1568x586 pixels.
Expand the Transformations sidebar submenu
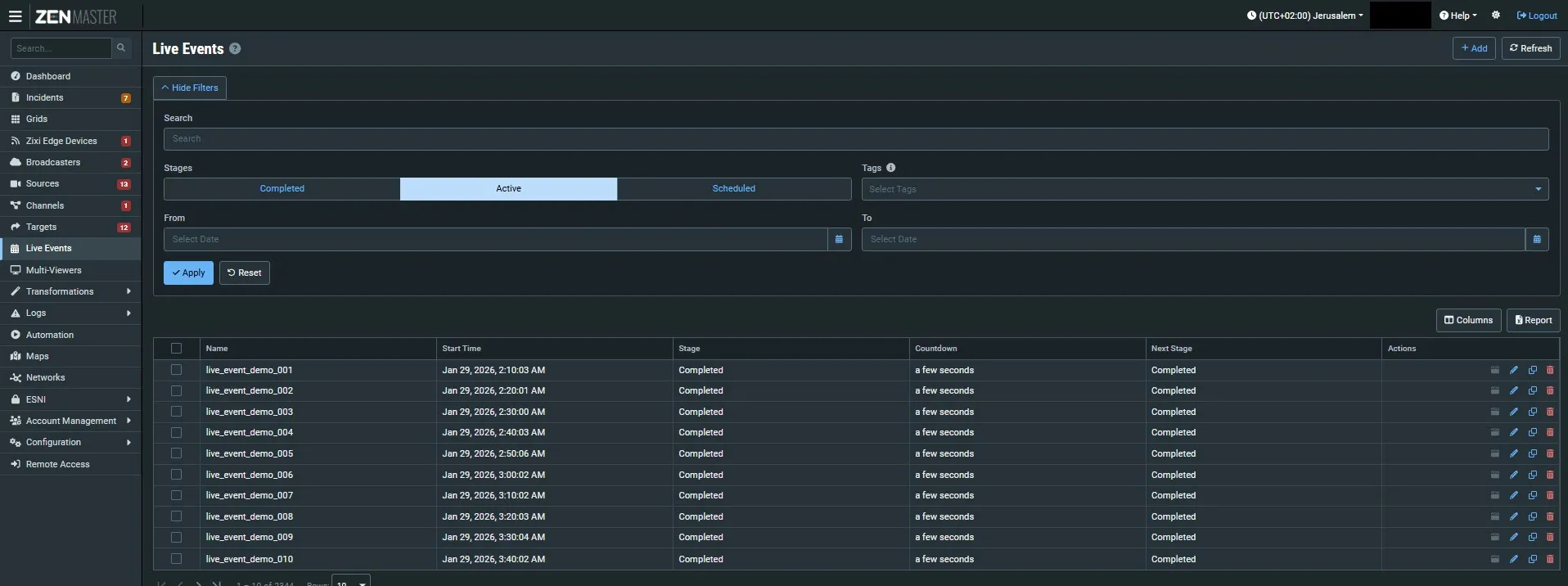pos(70,291)
